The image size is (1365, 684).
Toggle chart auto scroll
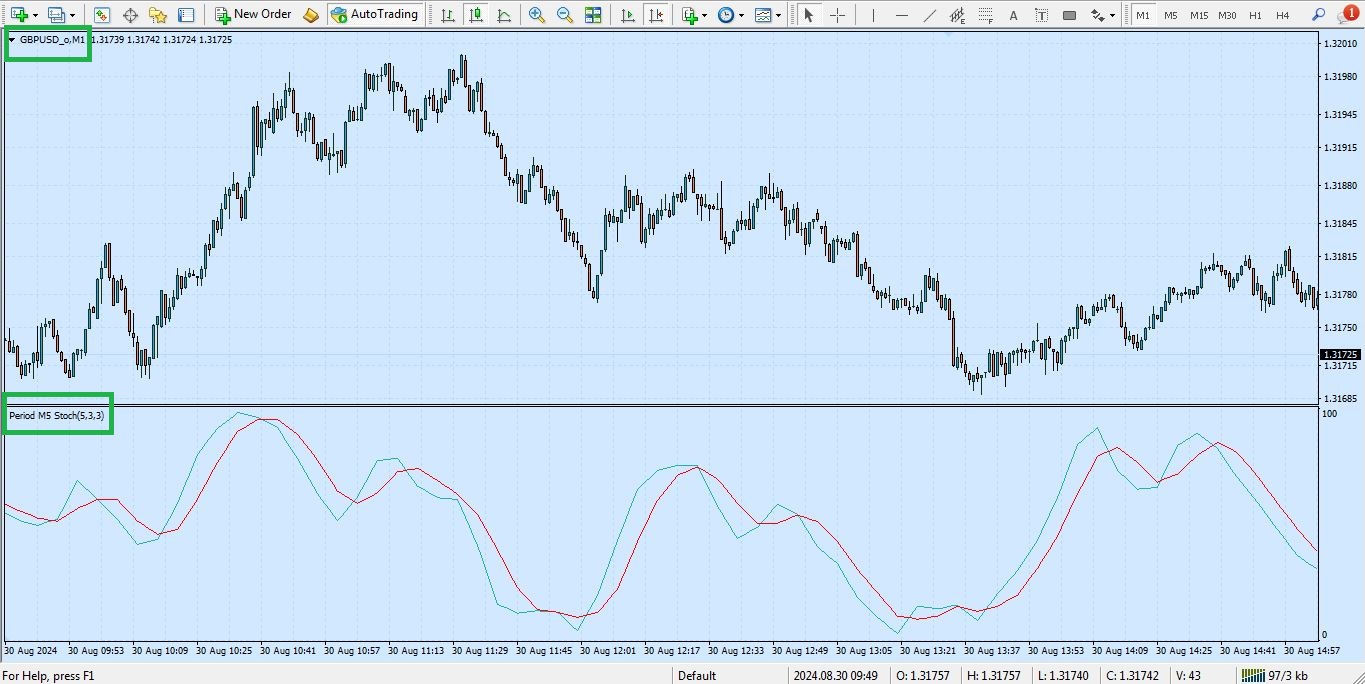tap(627, 15)
